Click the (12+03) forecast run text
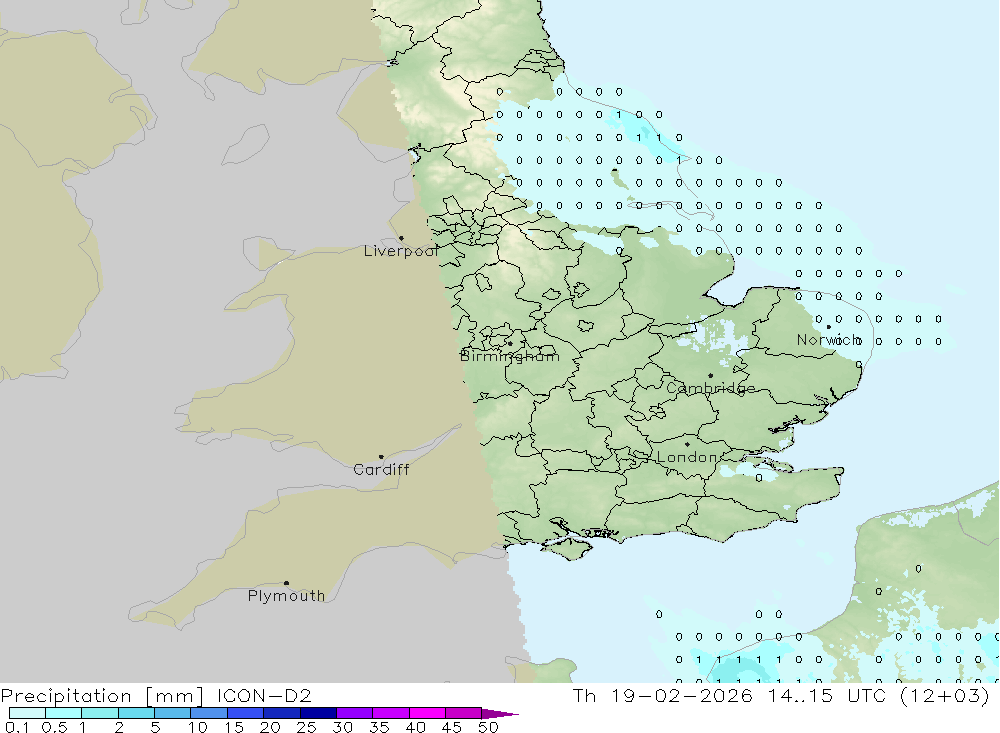The image size is (1000, 733). click(945, 696)
